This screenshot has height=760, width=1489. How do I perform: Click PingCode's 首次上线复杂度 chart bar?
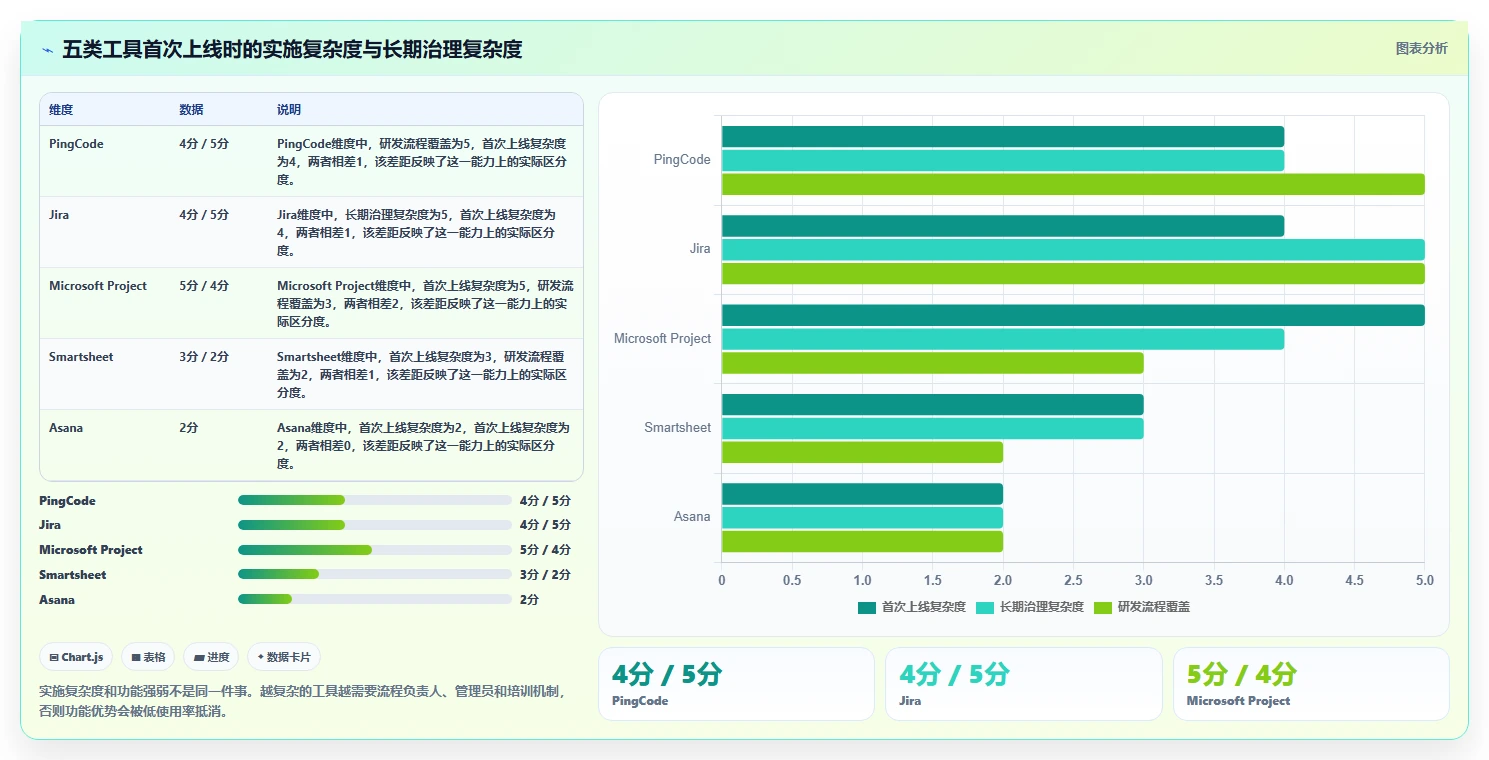click(1003, 137)
